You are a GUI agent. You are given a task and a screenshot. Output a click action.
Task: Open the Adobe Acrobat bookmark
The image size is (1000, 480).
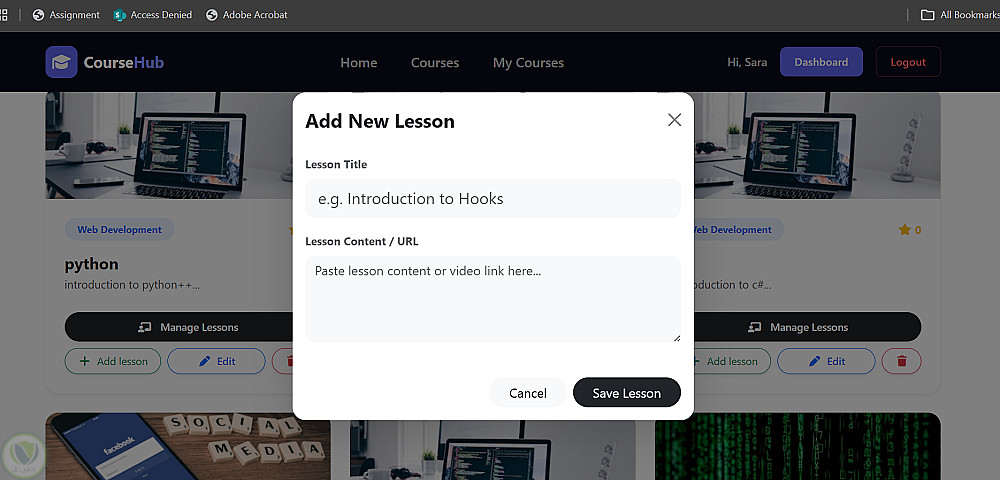coord(247,15)
